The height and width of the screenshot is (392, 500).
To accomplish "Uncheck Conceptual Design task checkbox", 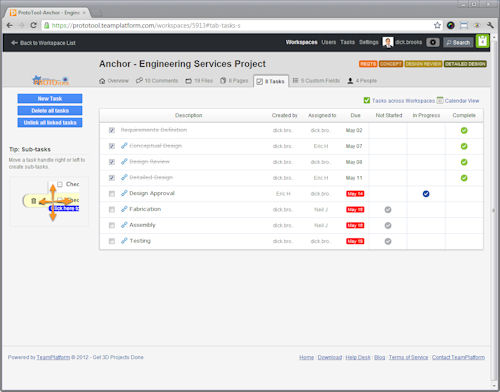I will click(x=112, y=146).
